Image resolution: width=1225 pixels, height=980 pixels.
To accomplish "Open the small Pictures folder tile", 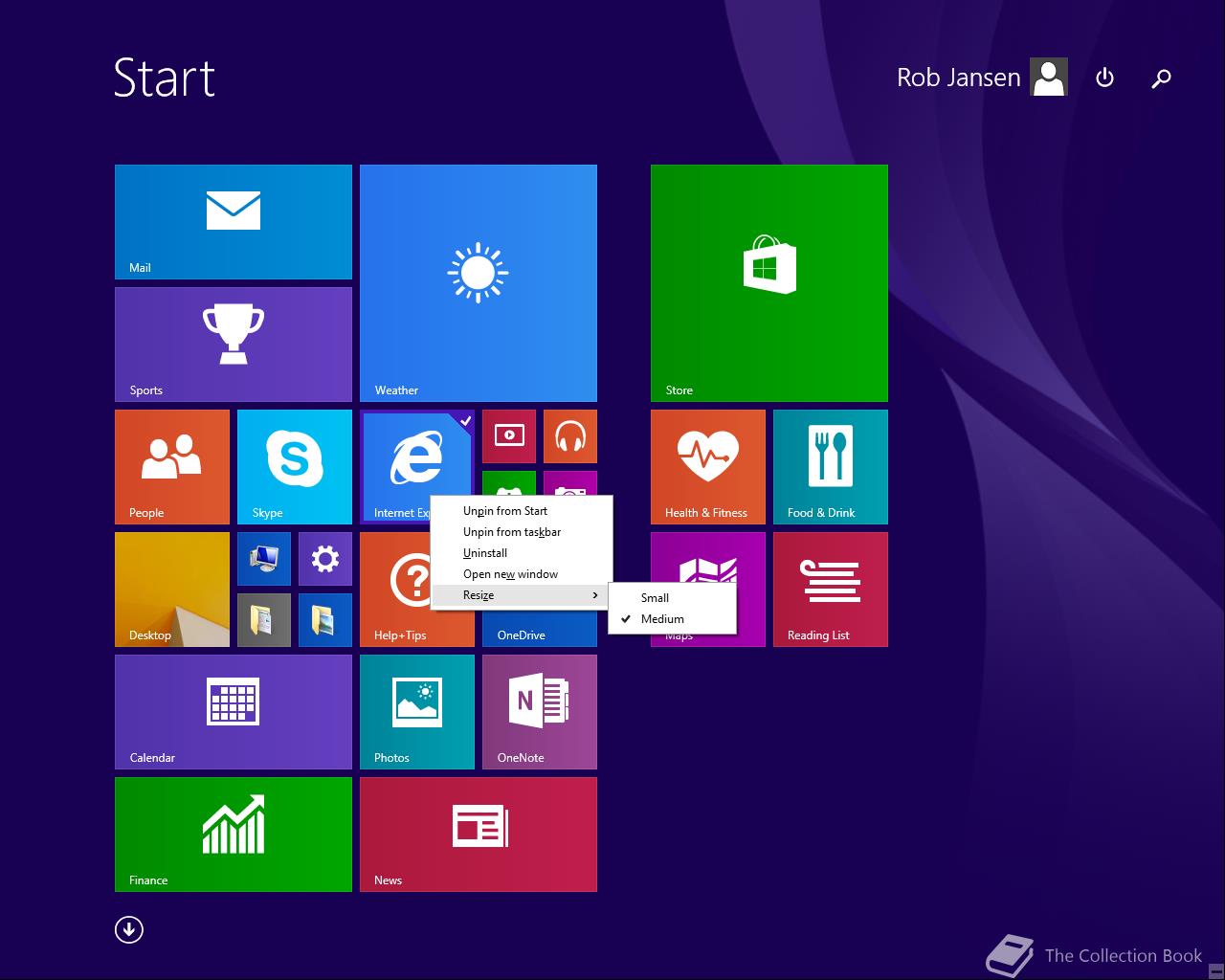I will (x=325, y=620).
